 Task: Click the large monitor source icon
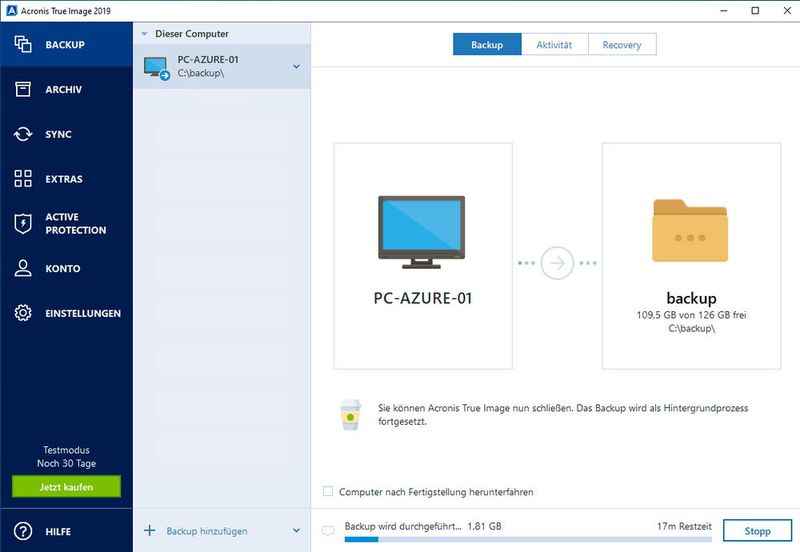click(421, 232)
